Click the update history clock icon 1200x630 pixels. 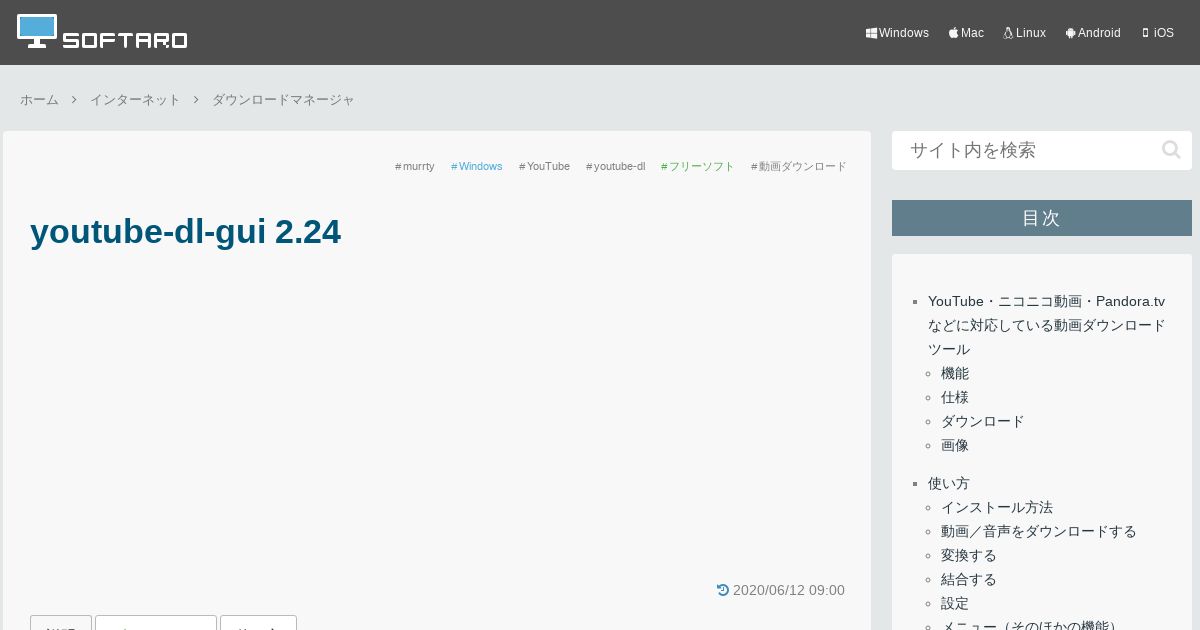723,590
